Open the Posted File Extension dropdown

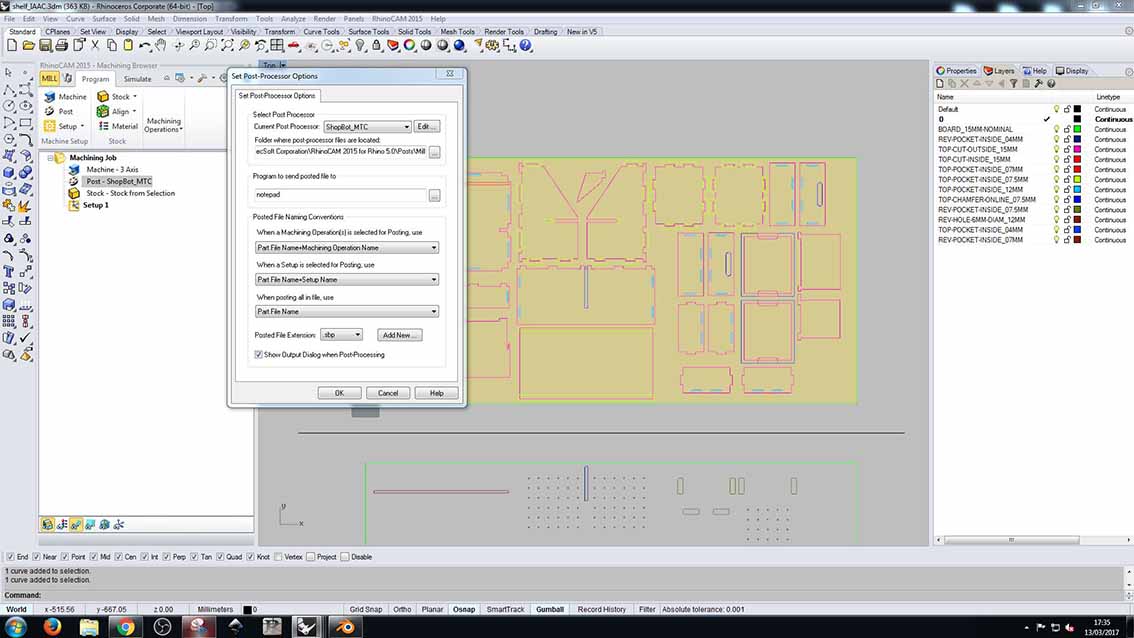[x=341, y=335]
